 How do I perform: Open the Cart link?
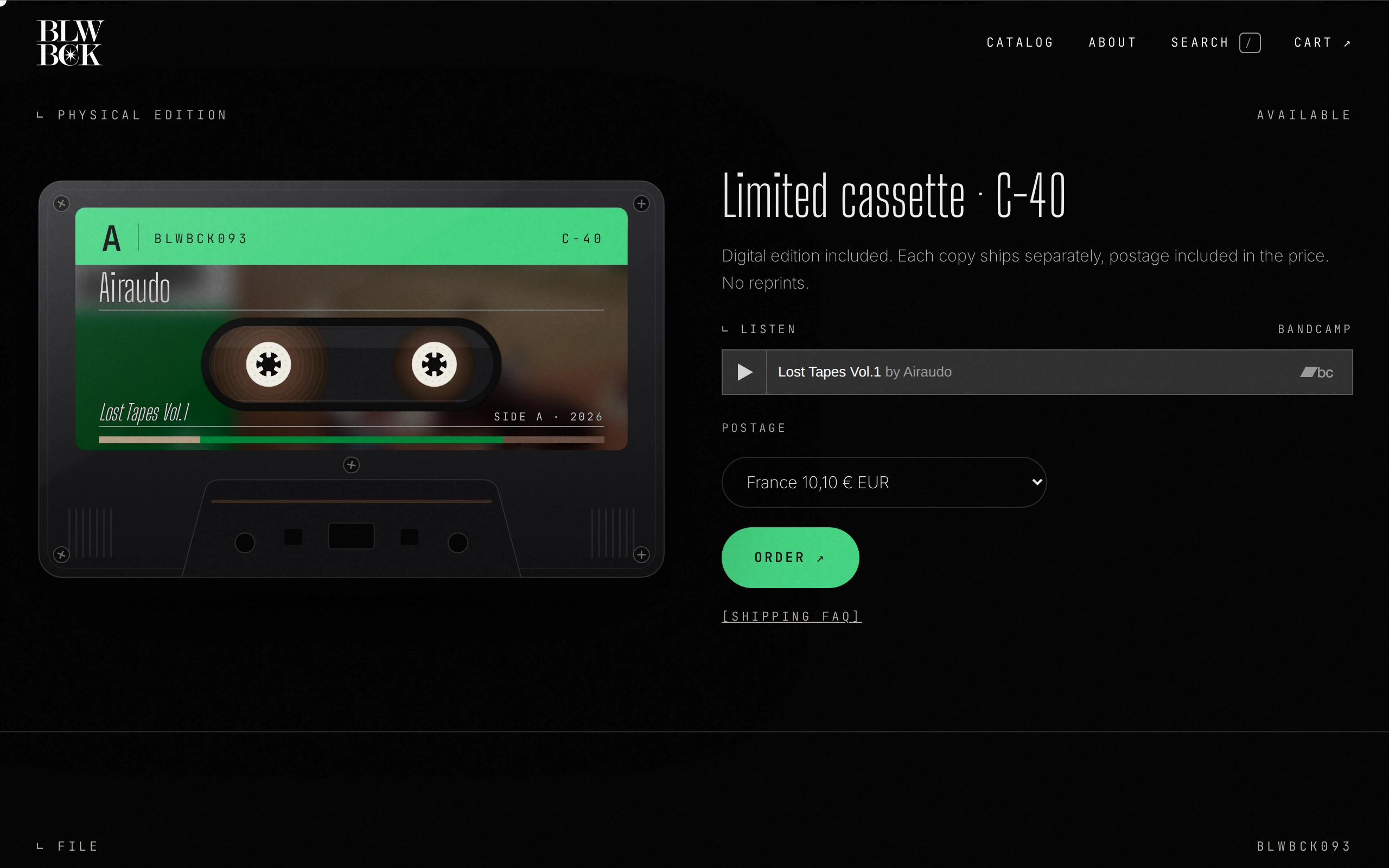[1322, 42]
